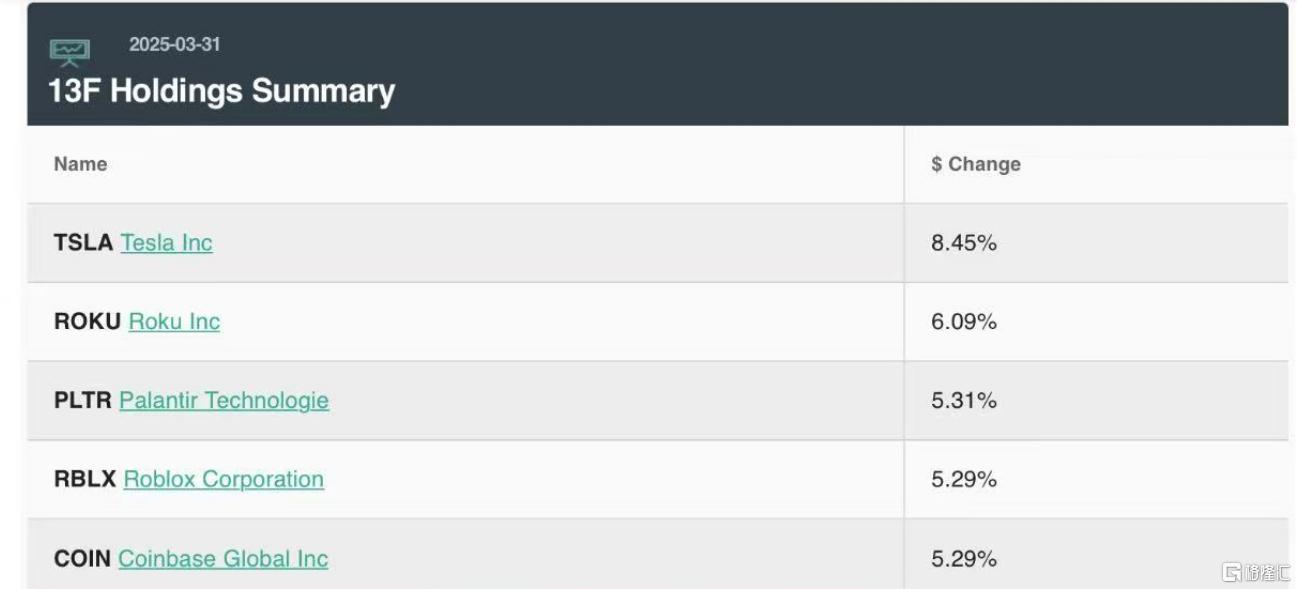Open the Roblox Corporation link

tap(224, 479)
